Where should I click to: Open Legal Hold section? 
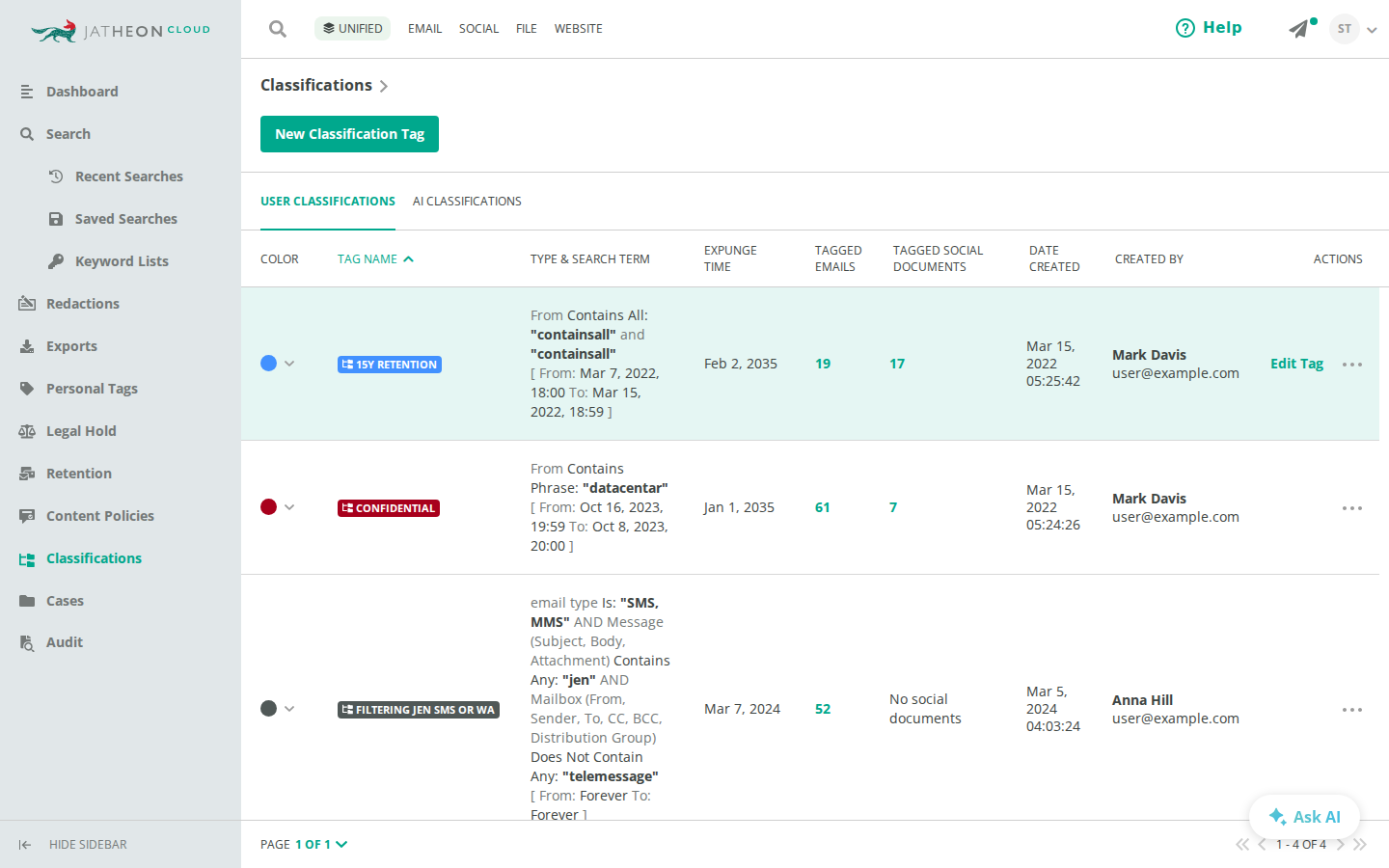pos(81,431)
